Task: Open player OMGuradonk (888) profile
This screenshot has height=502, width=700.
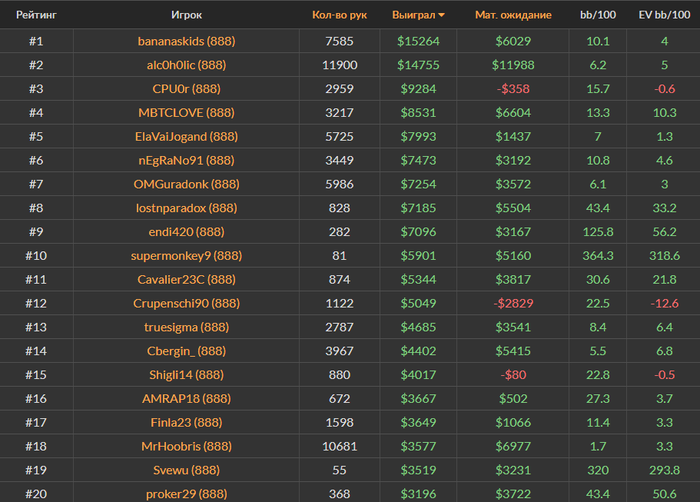Action: (186, 184)
